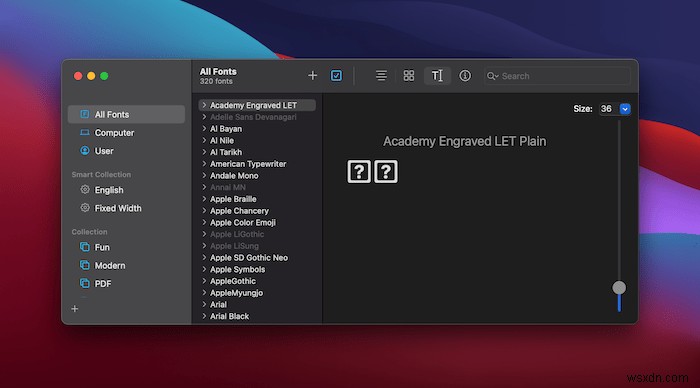Image resolution: width=700 pixels, height=388 pixels.
Task: Click the magnifier icon in the search field
Action: point(492,76)
